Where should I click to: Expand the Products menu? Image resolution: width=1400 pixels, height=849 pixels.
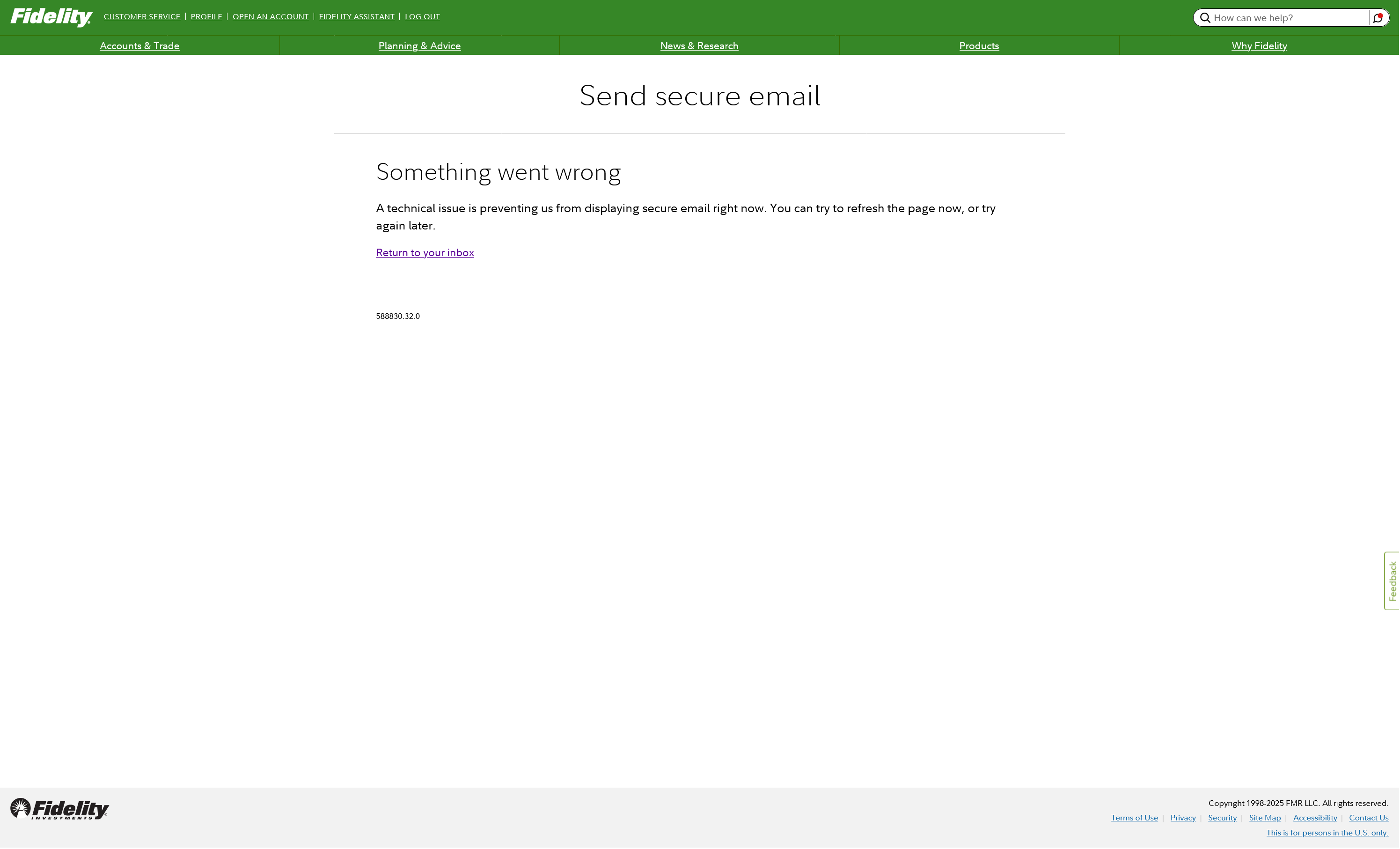click(x=978, y=45)
